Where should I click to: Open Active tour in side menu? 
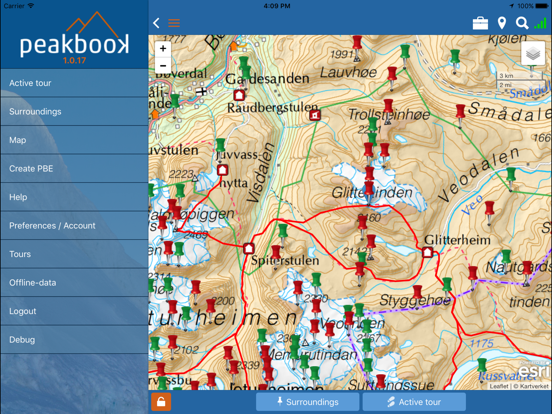pyautogui.click(x=74, y=83)
